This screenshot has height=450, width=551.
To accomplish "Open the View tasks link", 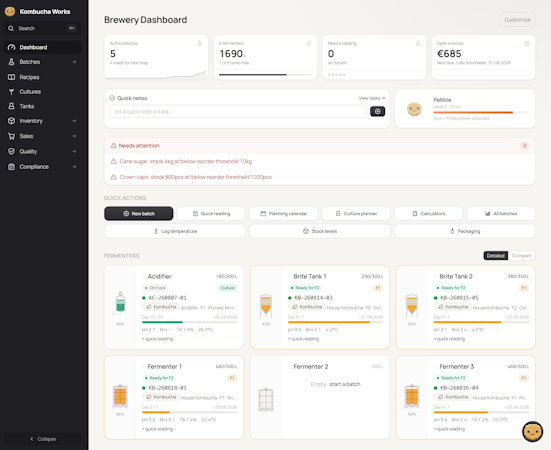I will 372,98.
